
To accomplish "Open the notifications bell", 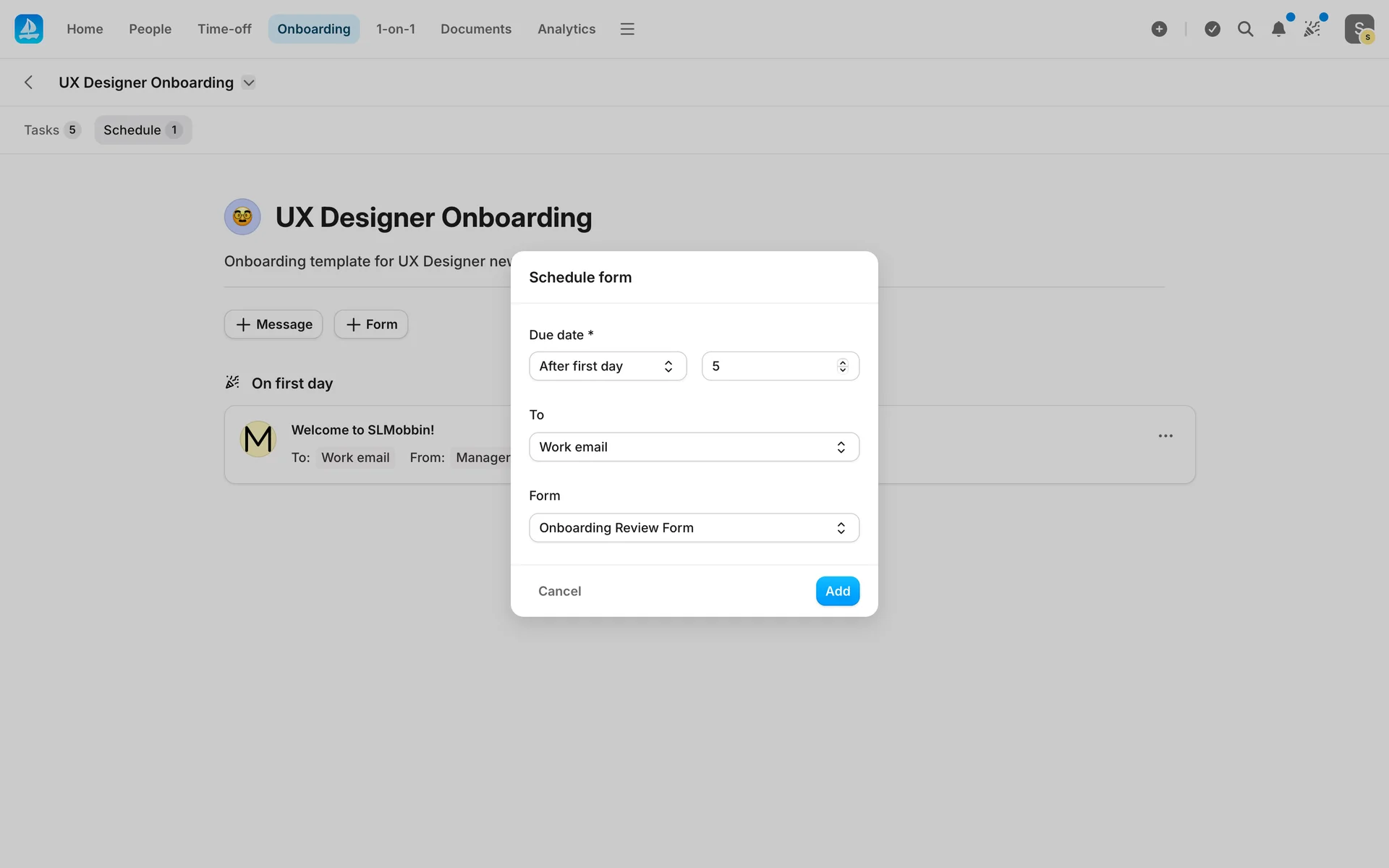I will pos(1278,29).
